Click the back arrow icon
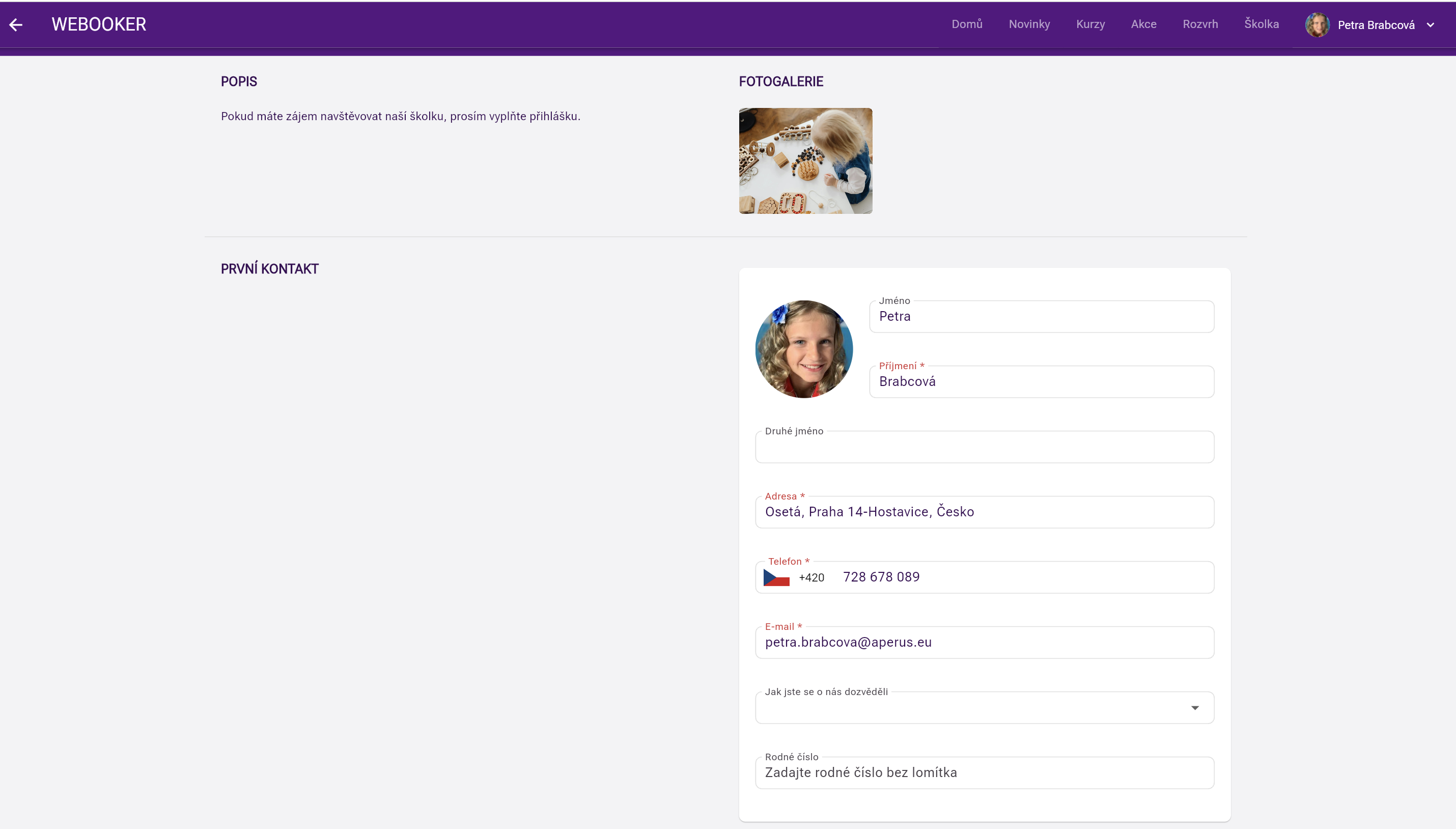1456x829 pixels. (16, 24)
